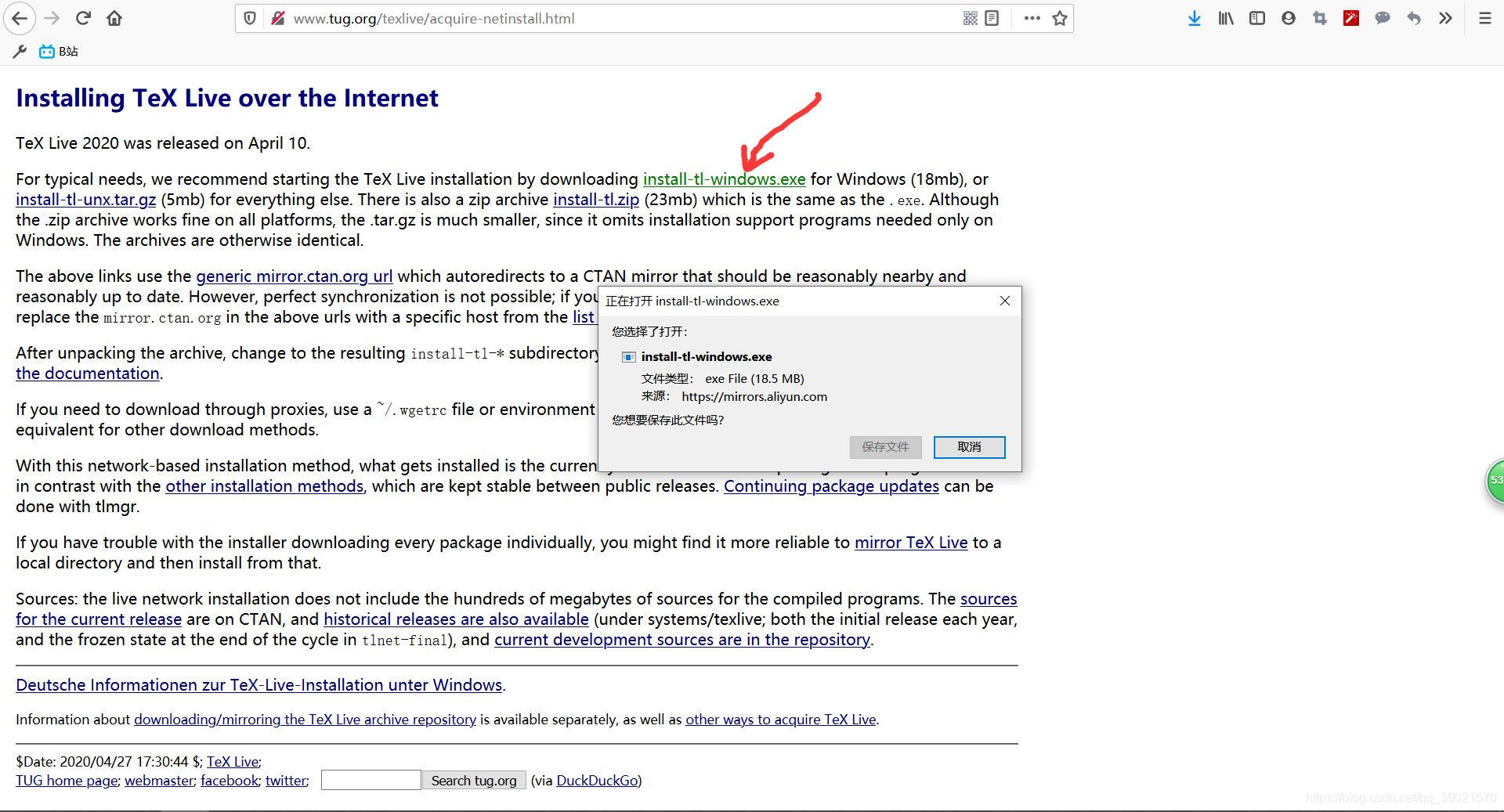Bookmark this page with the star
The width and height of the screenshot is (1504, 812).
(1060, 18)
